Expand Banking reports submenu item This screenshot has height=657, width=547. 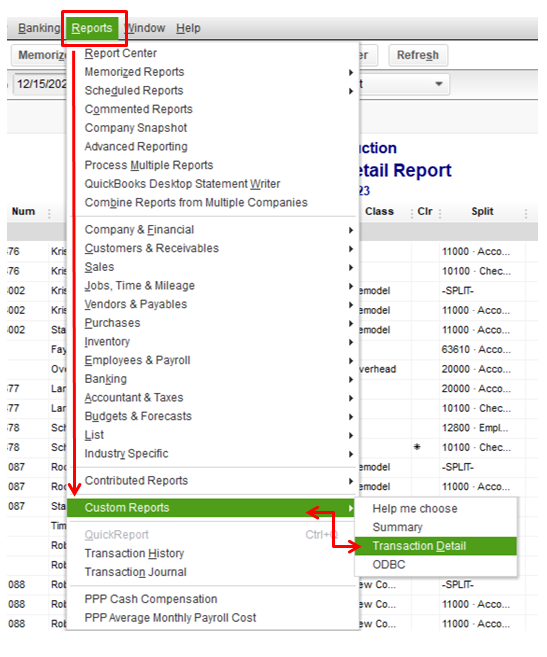point(213,379)
